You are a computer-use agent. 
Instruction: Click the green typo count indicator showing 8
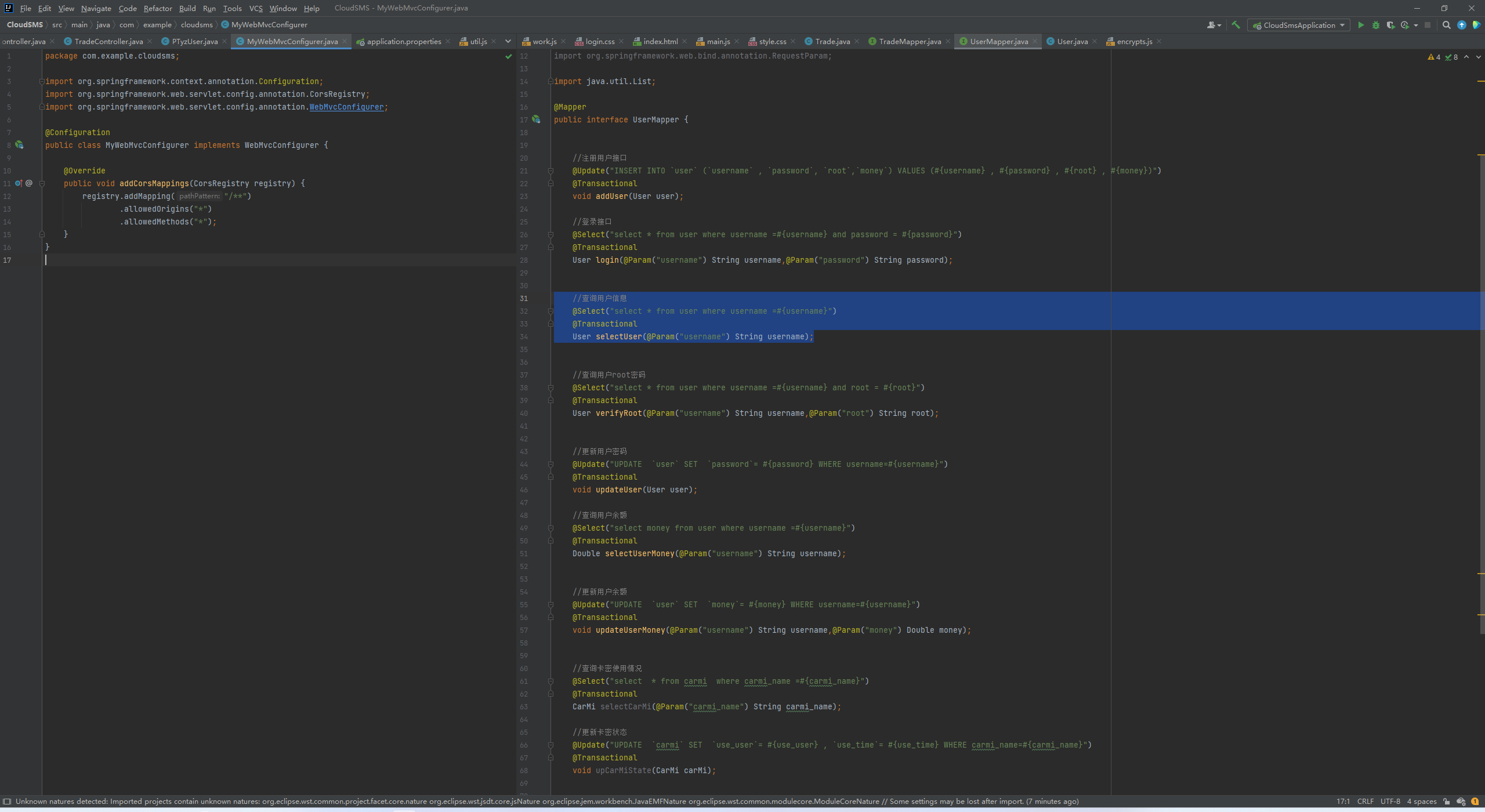point(1451,57)
